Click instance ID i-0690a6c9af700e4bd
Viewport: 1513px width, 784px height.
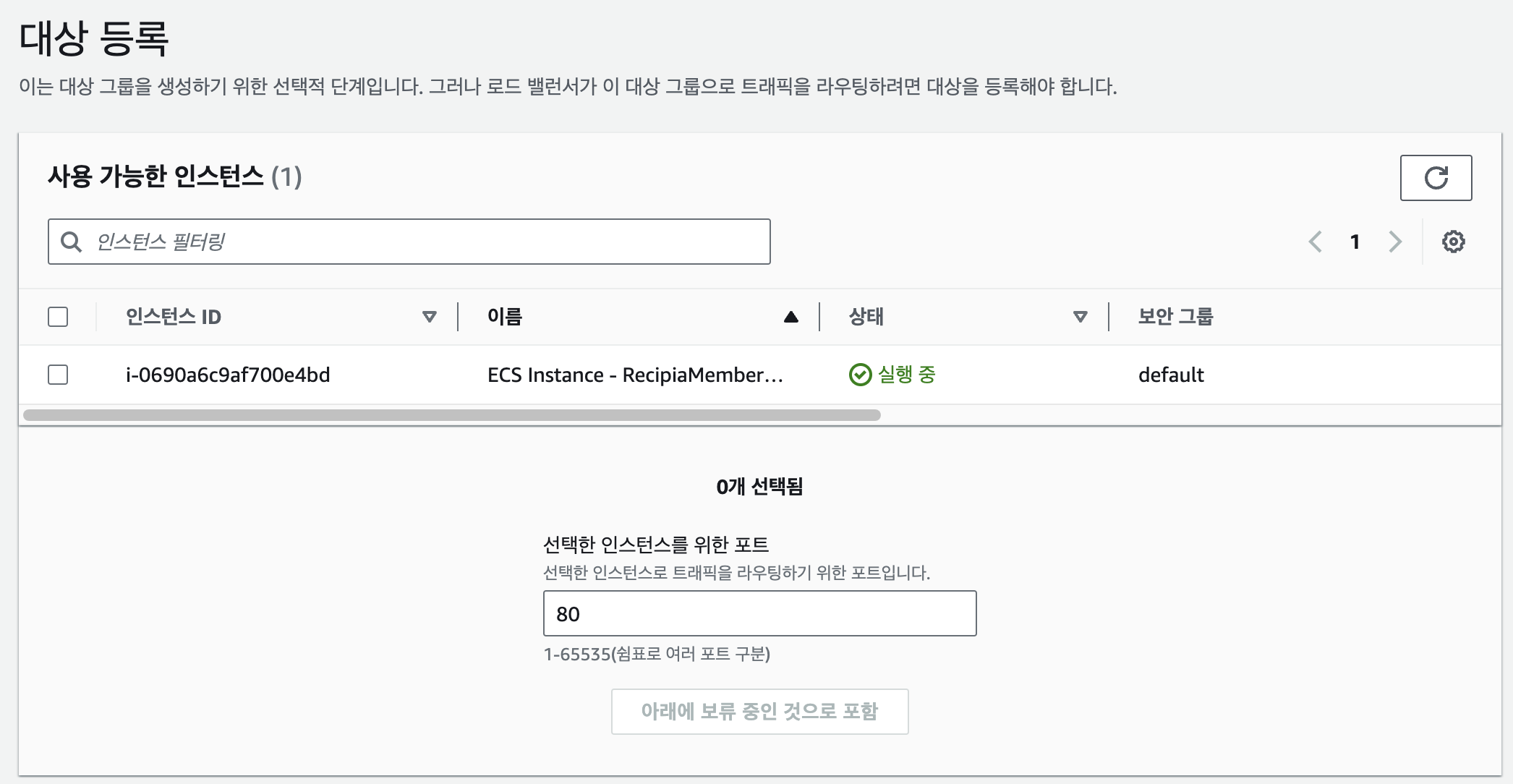point(226,375)
